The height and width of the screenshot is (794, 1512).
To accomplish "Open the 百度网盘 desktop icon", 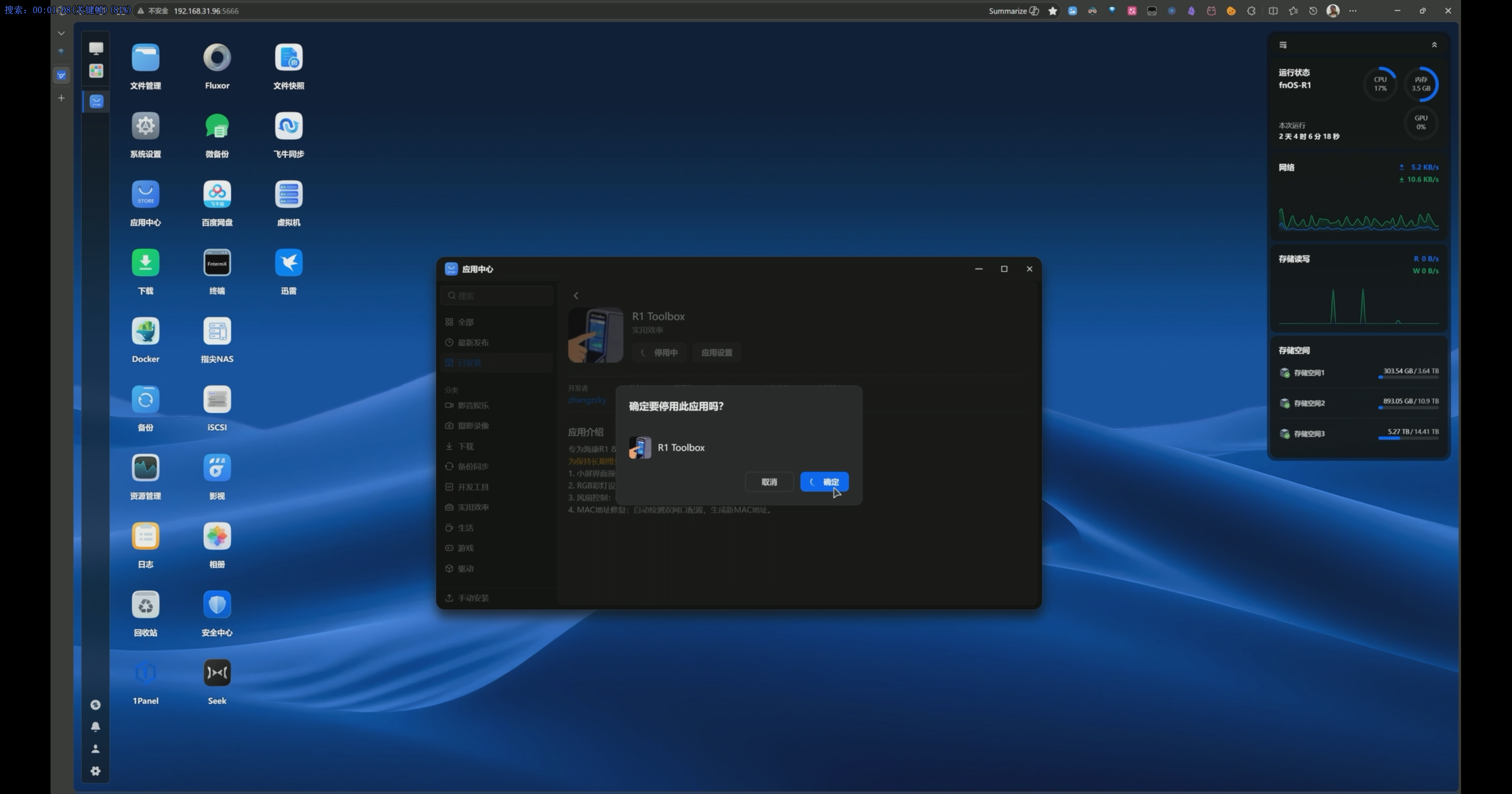I will click(x=217, y=194).
